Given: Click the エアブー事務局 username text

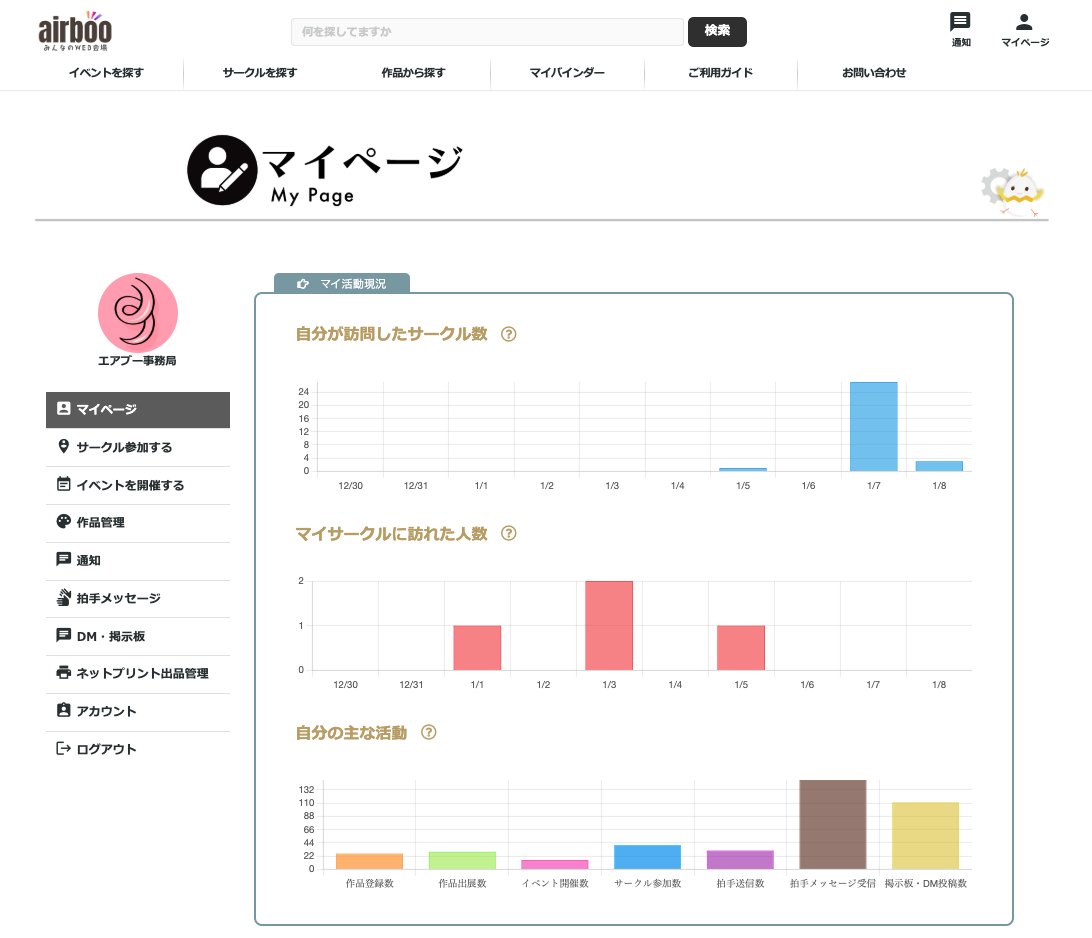Looking at the screenshot, I should click(x=137, y=361).
